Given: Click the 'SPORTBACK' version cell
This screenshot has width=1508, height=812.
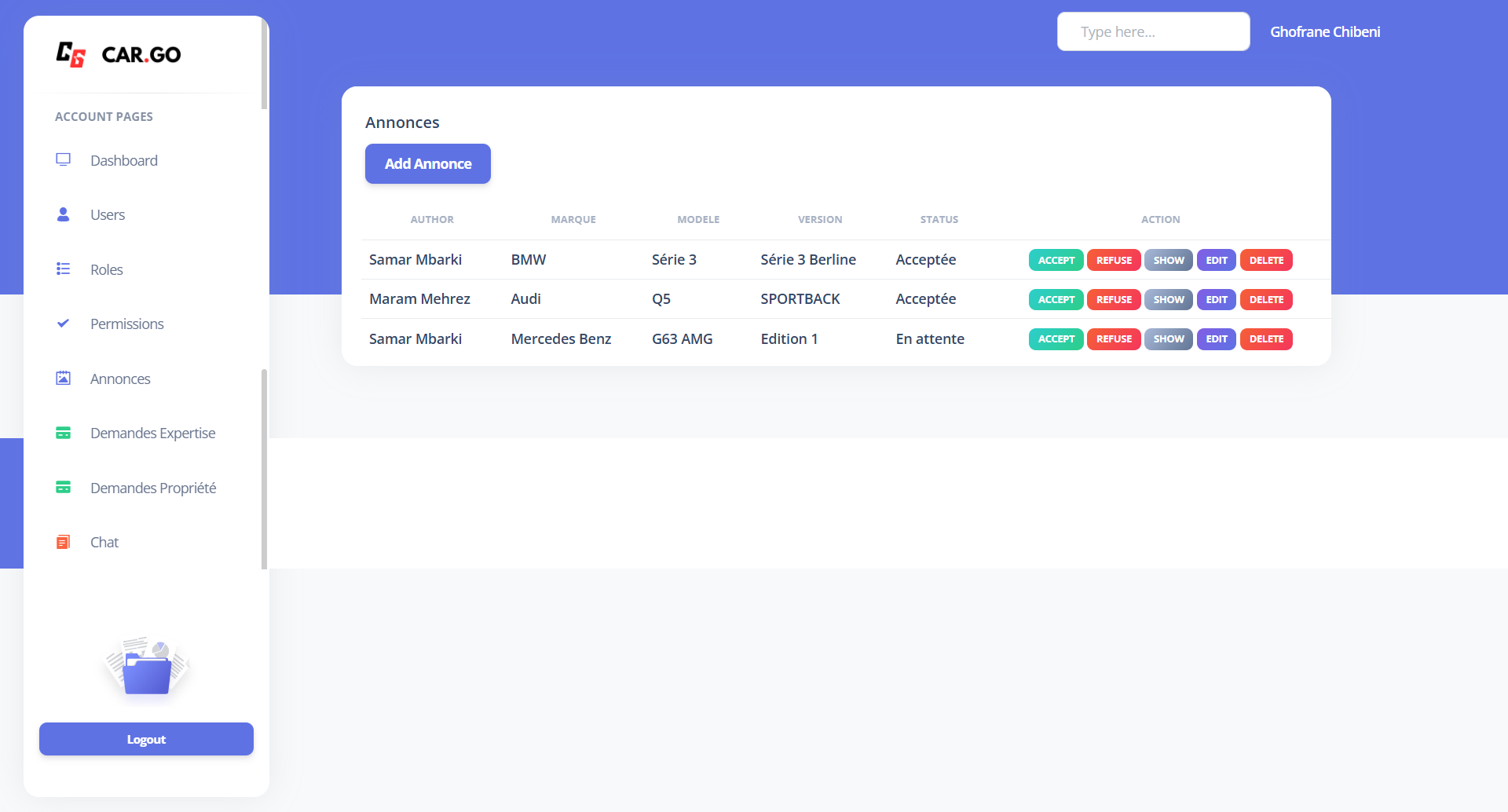Looking at the screenshot, I should coord(800,298).
